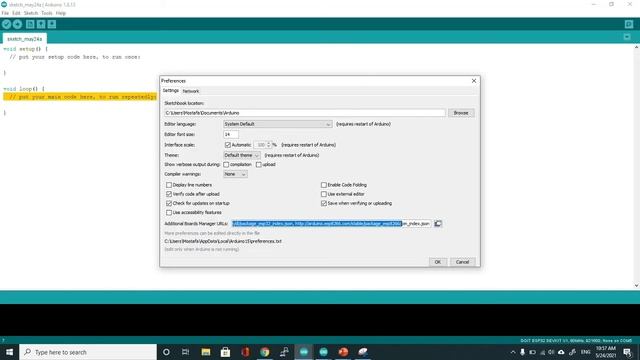
Task: Click the battery tray icon
Action: (532, 352)
